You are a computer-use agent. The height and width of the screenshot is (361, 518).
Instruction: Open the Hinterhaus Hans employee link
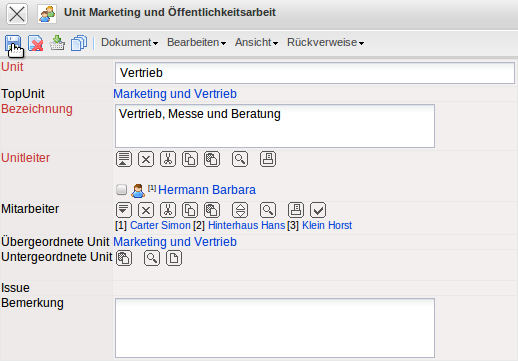coord(246,225)
